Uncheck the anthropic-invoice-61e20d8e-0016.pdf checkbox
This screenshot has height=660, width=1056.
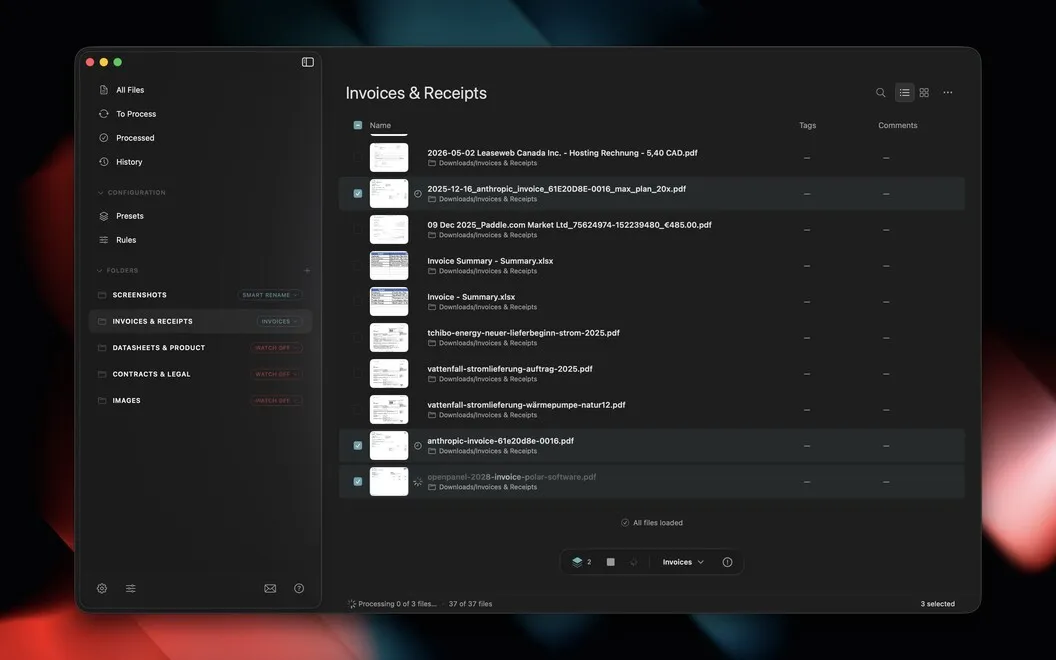pos(358,445)
